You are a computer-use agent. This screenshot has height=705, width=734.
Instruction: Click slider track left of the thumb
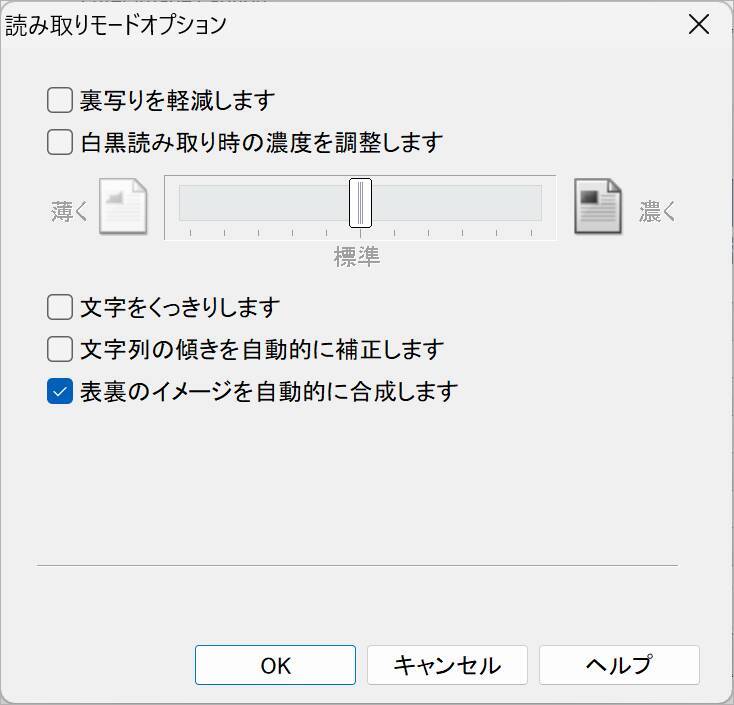click(260, 203)
